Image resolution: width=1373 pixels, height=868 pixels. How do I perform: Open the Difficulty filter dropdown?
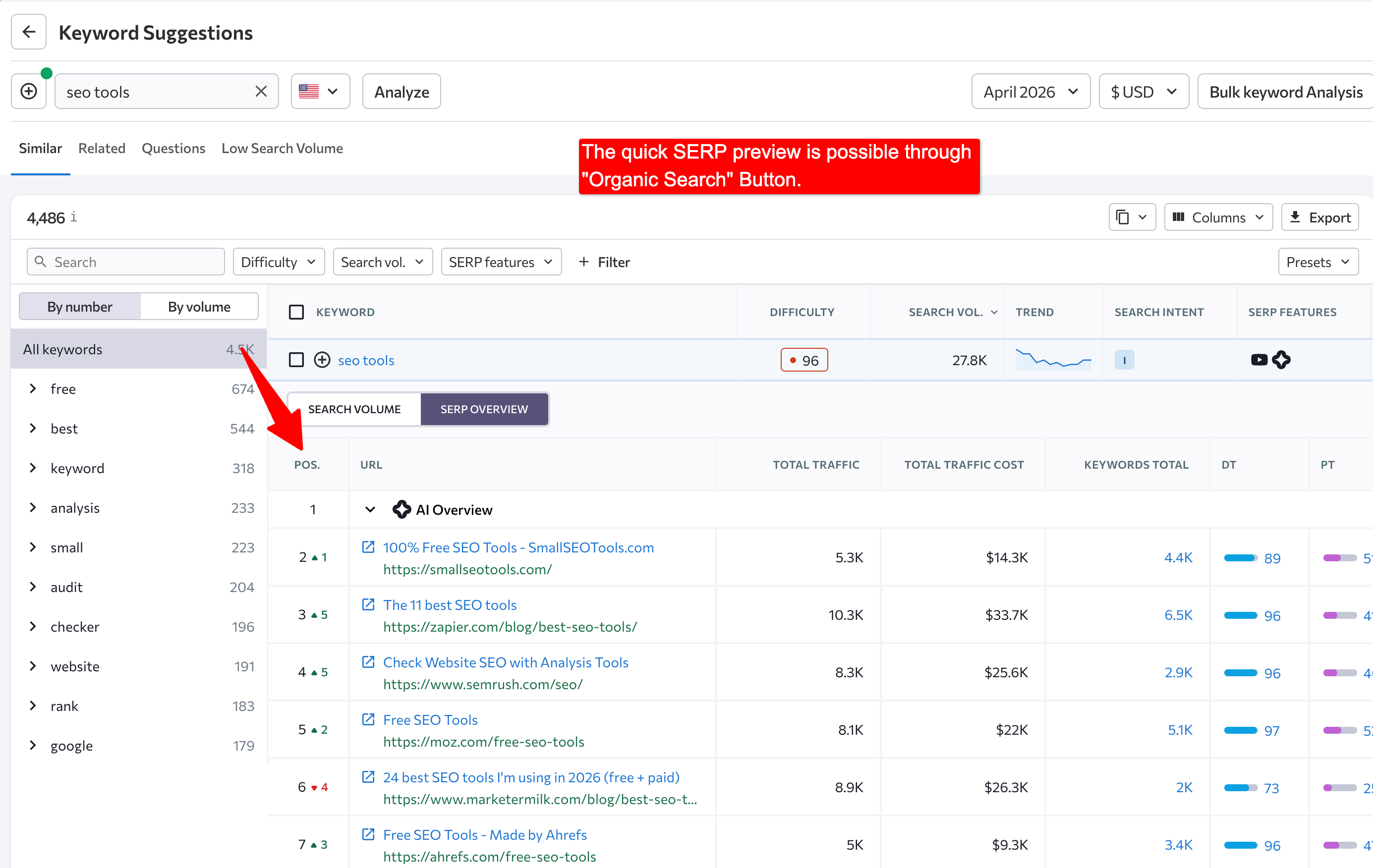coord(278,262)
